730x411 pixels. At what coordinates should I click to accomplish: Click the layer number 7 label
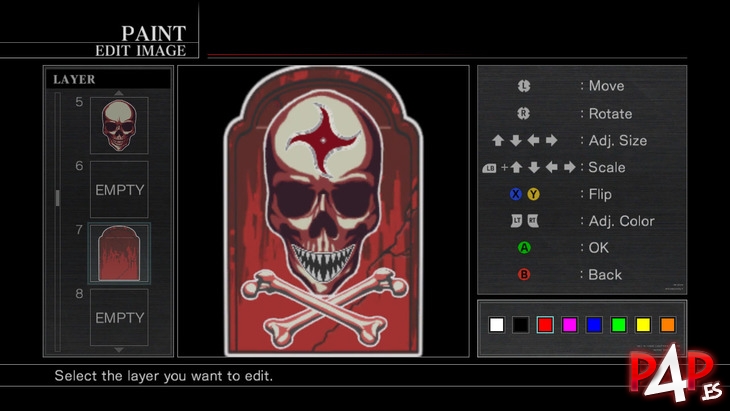[79, 230]
